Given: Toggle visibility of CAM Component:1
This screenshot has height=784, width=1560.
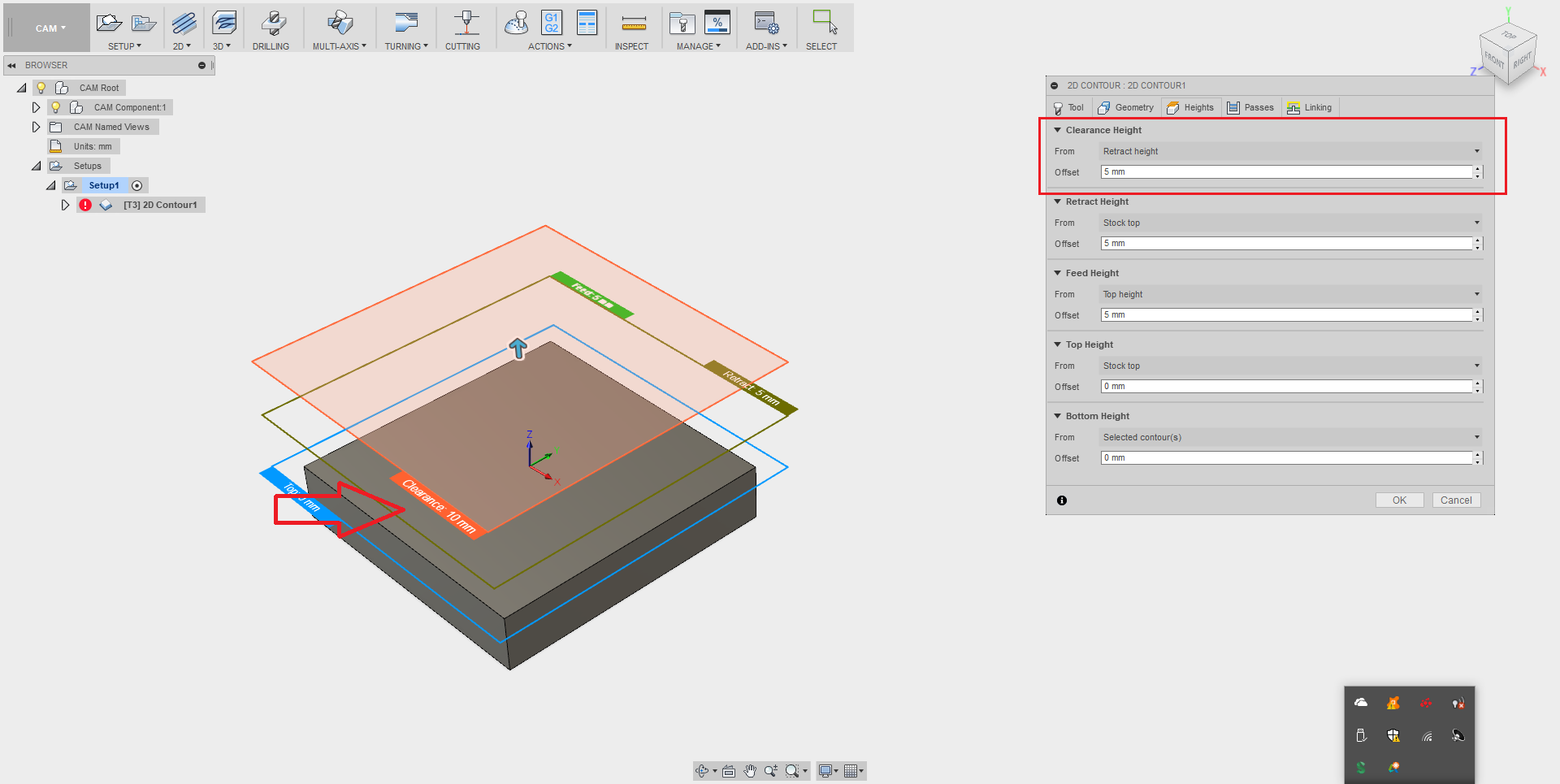Looking at the screenshot, I should [x=55, y=106].
